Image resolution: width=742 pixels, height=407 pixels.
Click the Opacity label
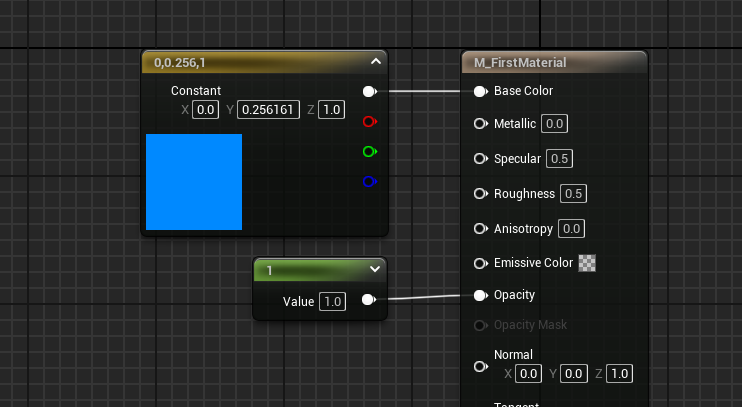coord(514,295)
